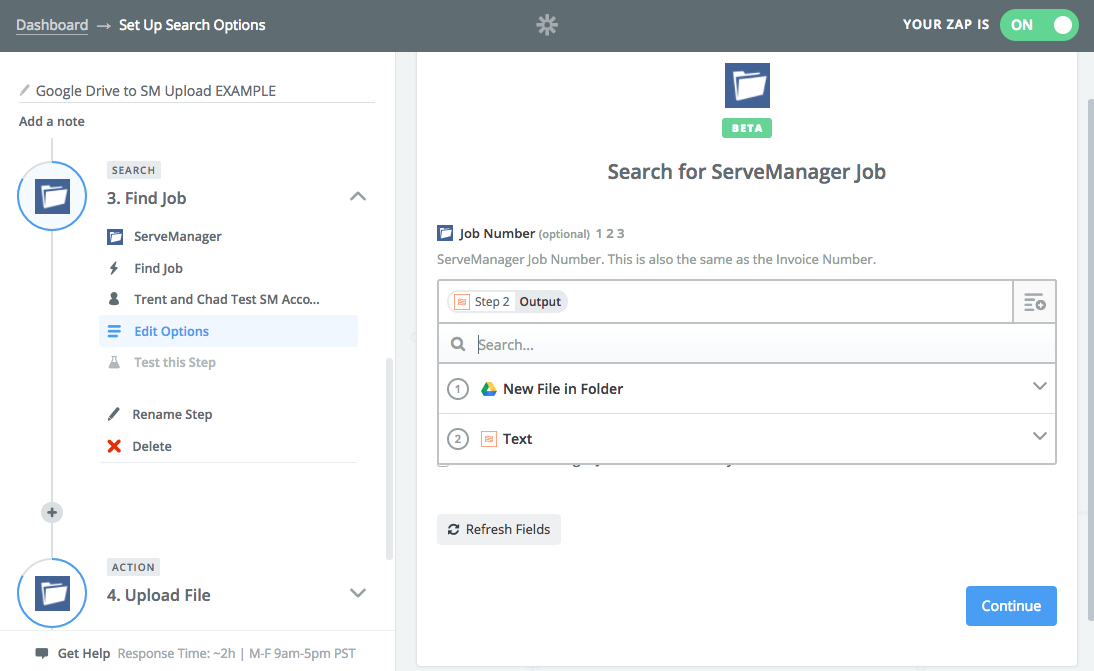The height and width of the screenshot is (671, 1094).
Task: Click the orange Text formatter icon
Action: (489, 439)
